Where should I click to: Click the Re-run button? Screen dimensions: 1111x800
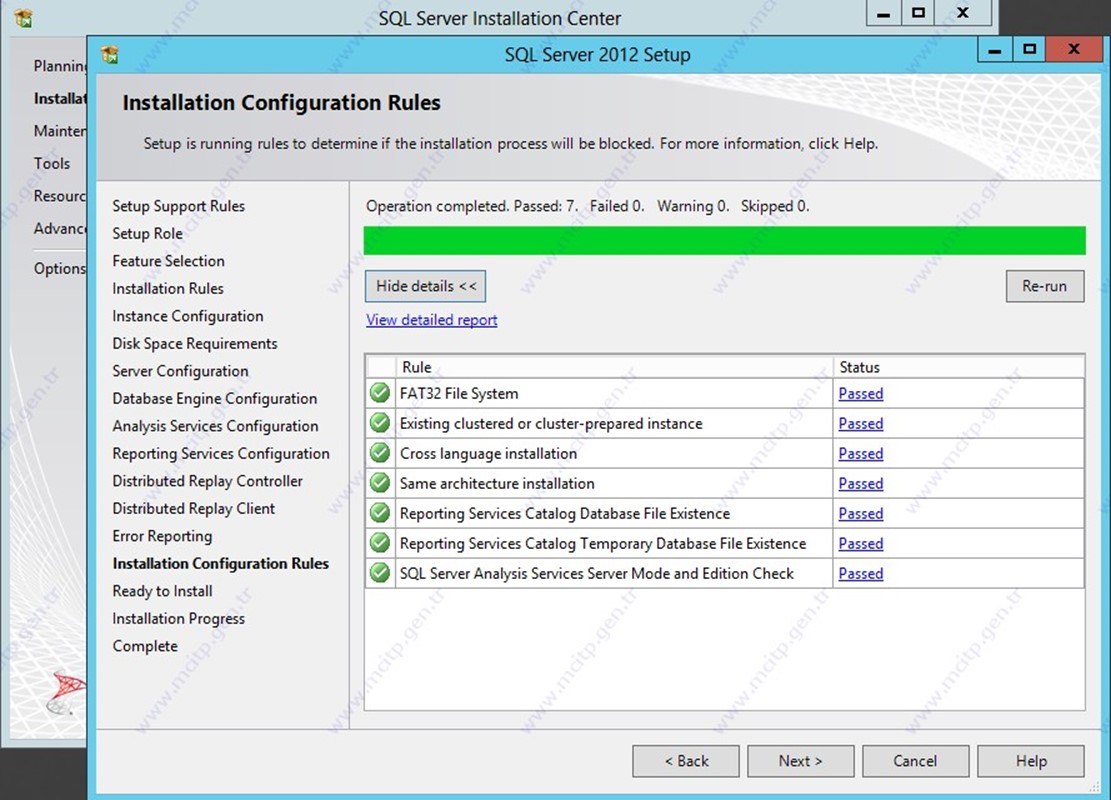tap(1044, 286)
